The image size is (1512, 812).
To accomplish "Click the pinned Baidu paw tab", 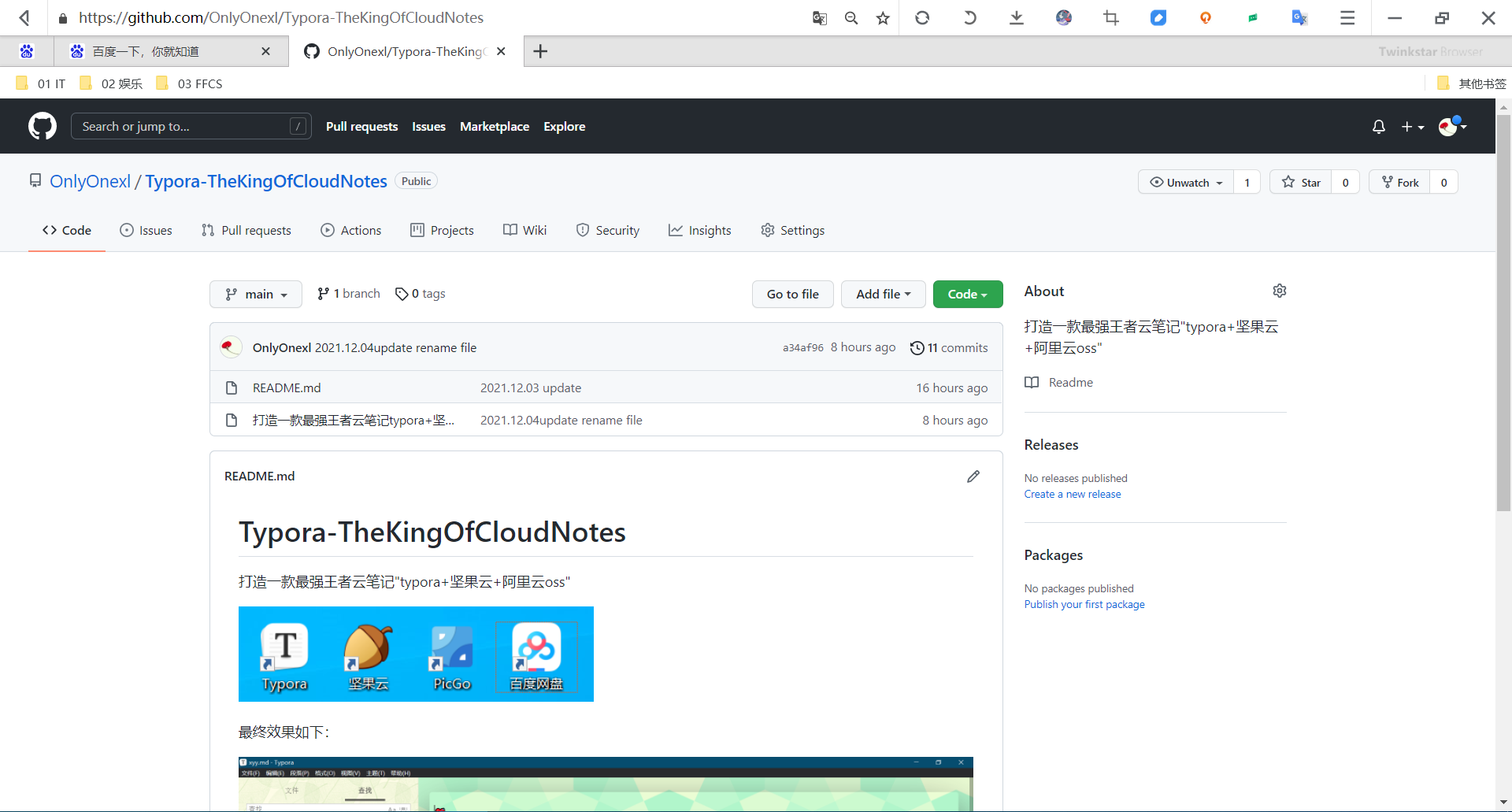I will pyautogui.click(x=27, y=51).
